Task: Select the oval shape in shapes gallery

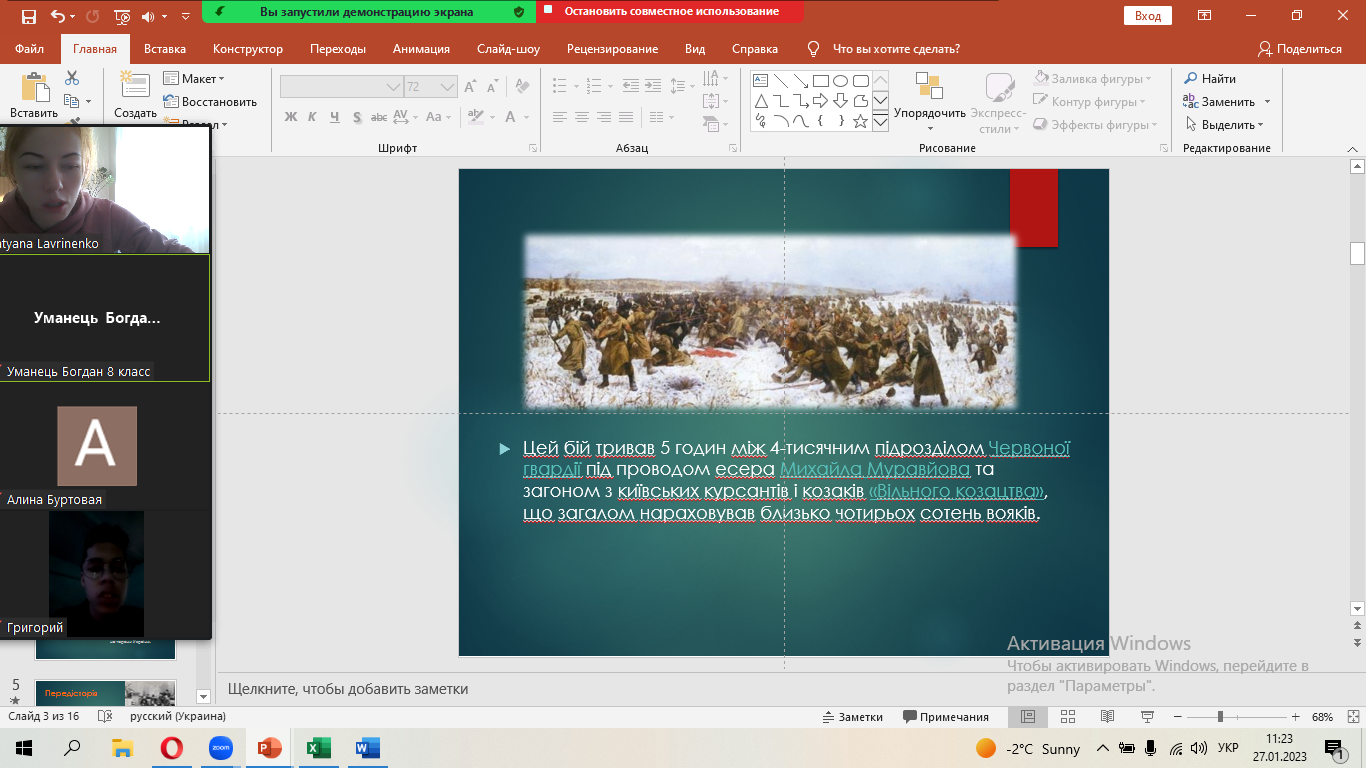Action: (x=840, y=81)
